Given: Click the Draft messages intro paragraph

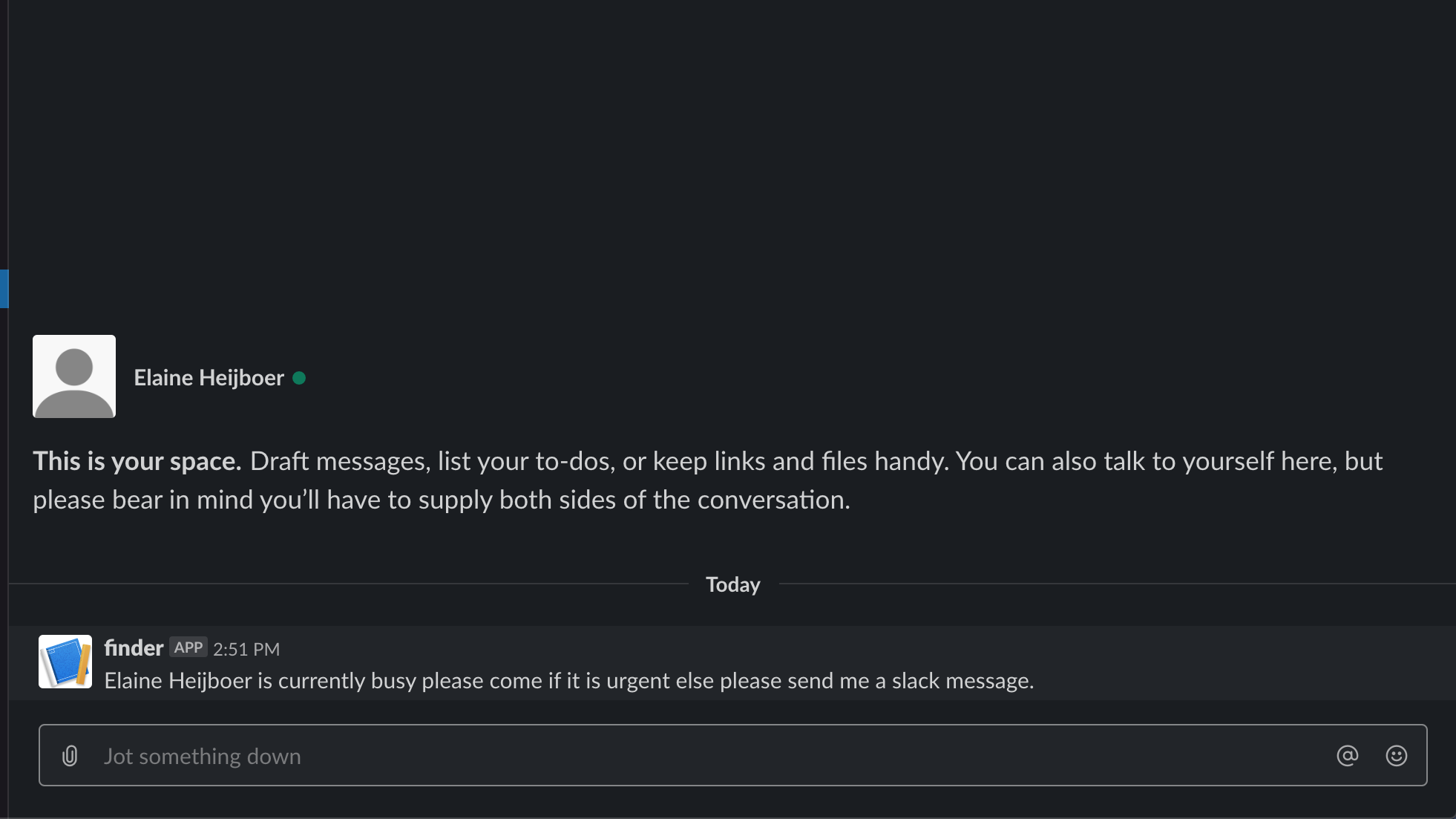Looking at the screenshot, I should pyautogui.click(x=708, y=480).
